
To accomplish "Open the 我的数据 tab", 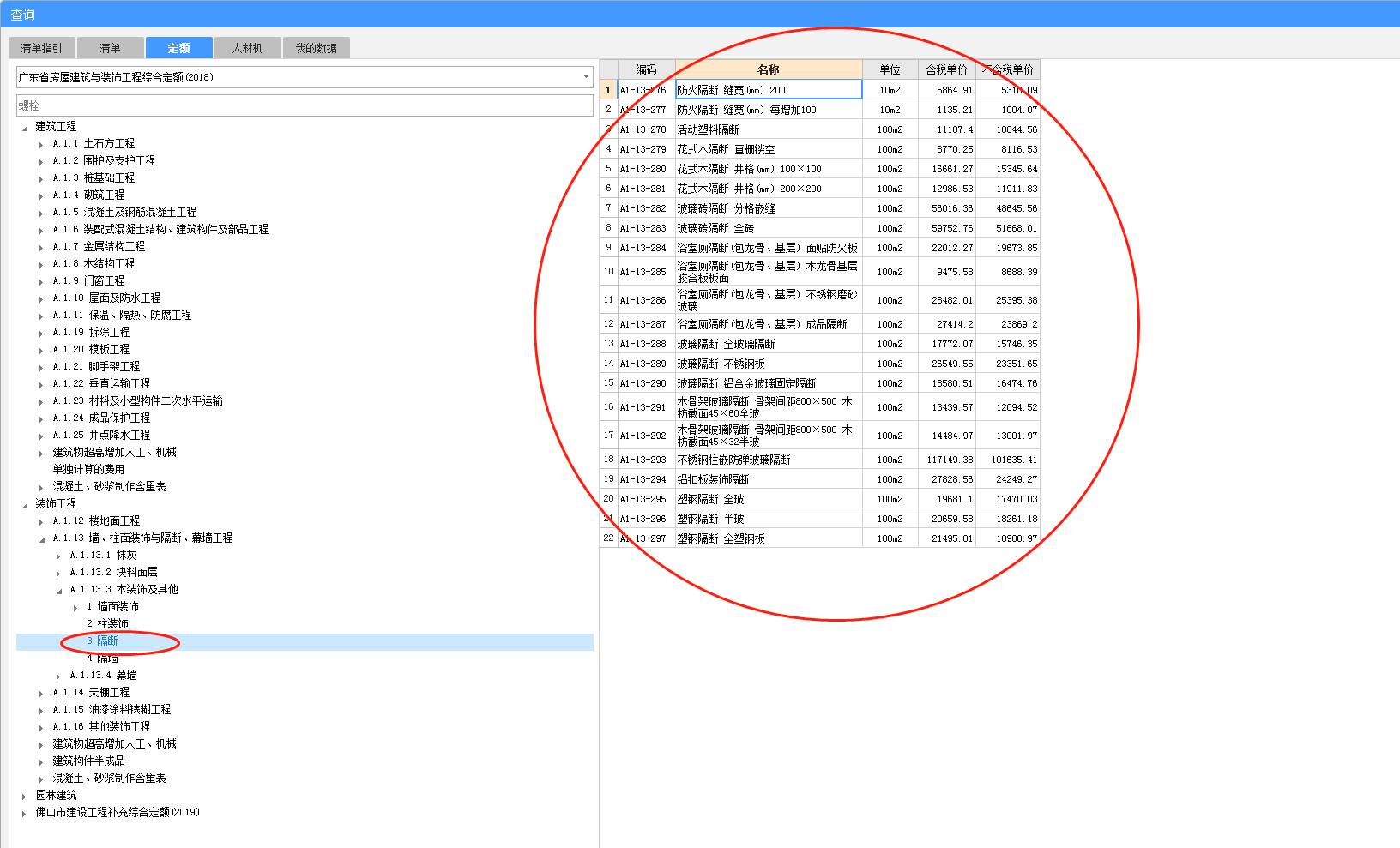I will click(x=316, y=48).
